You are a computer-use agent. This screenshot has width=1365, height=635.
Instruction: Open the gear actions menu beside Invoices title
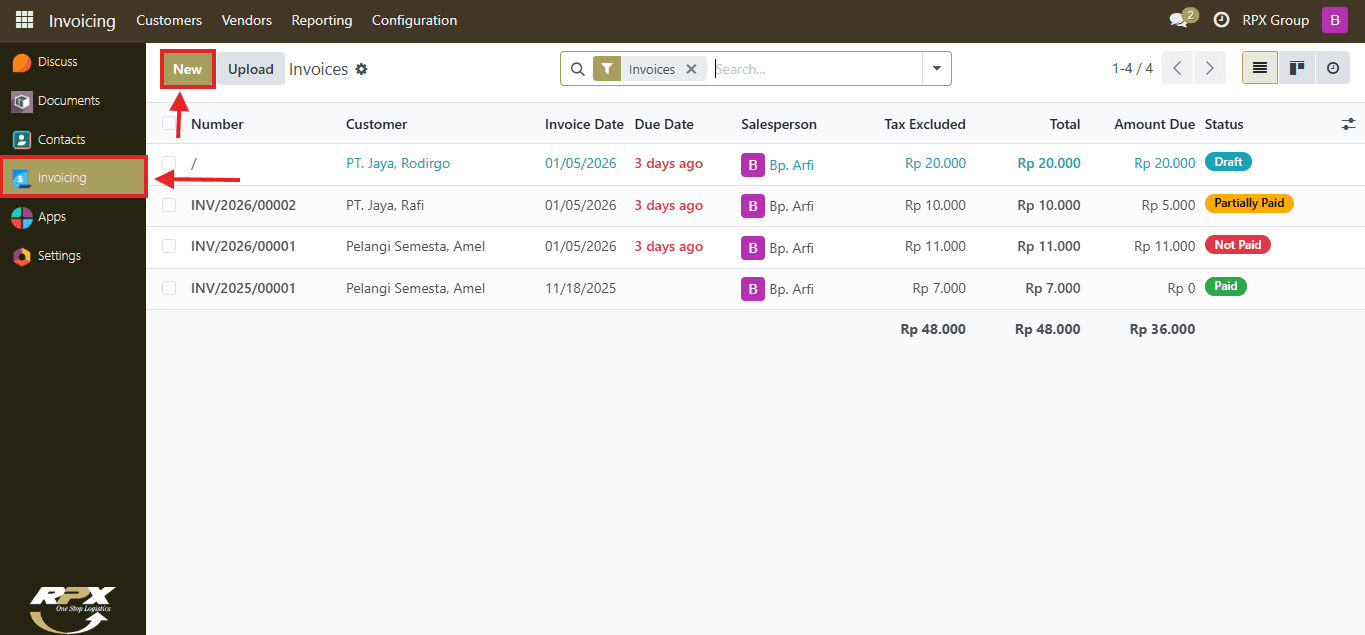[362, 69]
